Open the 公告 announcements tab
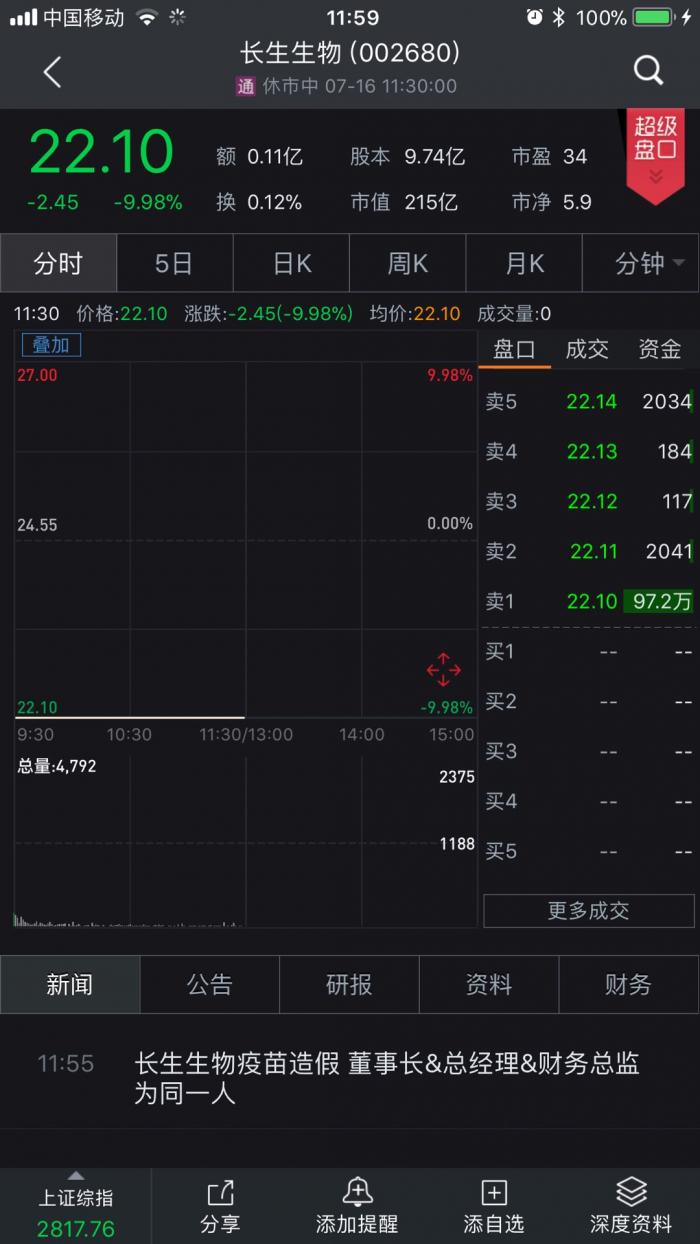Screen dimensions: 700x1244 [209, 985]
